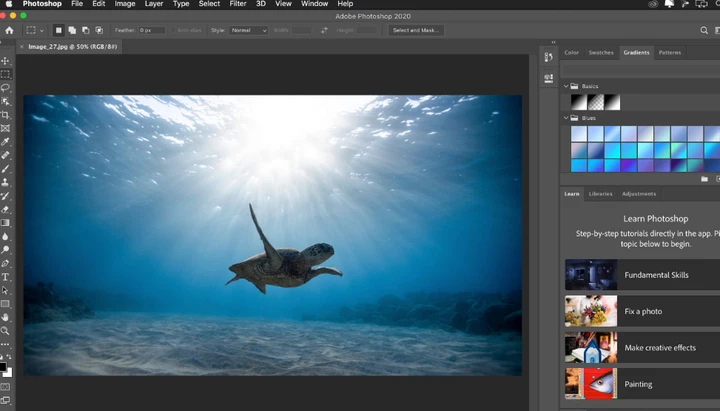
Task: Enable Intersect with selection mode
Action: pos(100,30)
